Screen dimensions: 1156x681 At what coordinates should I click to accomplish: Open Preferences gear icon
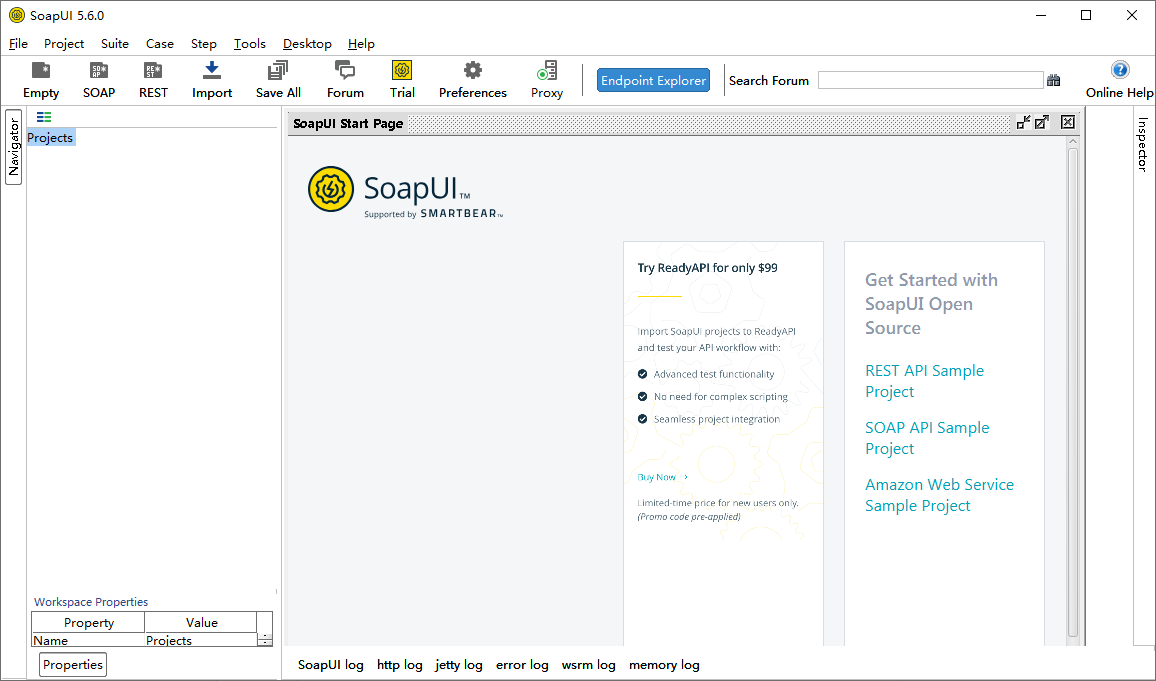(473, 80)
